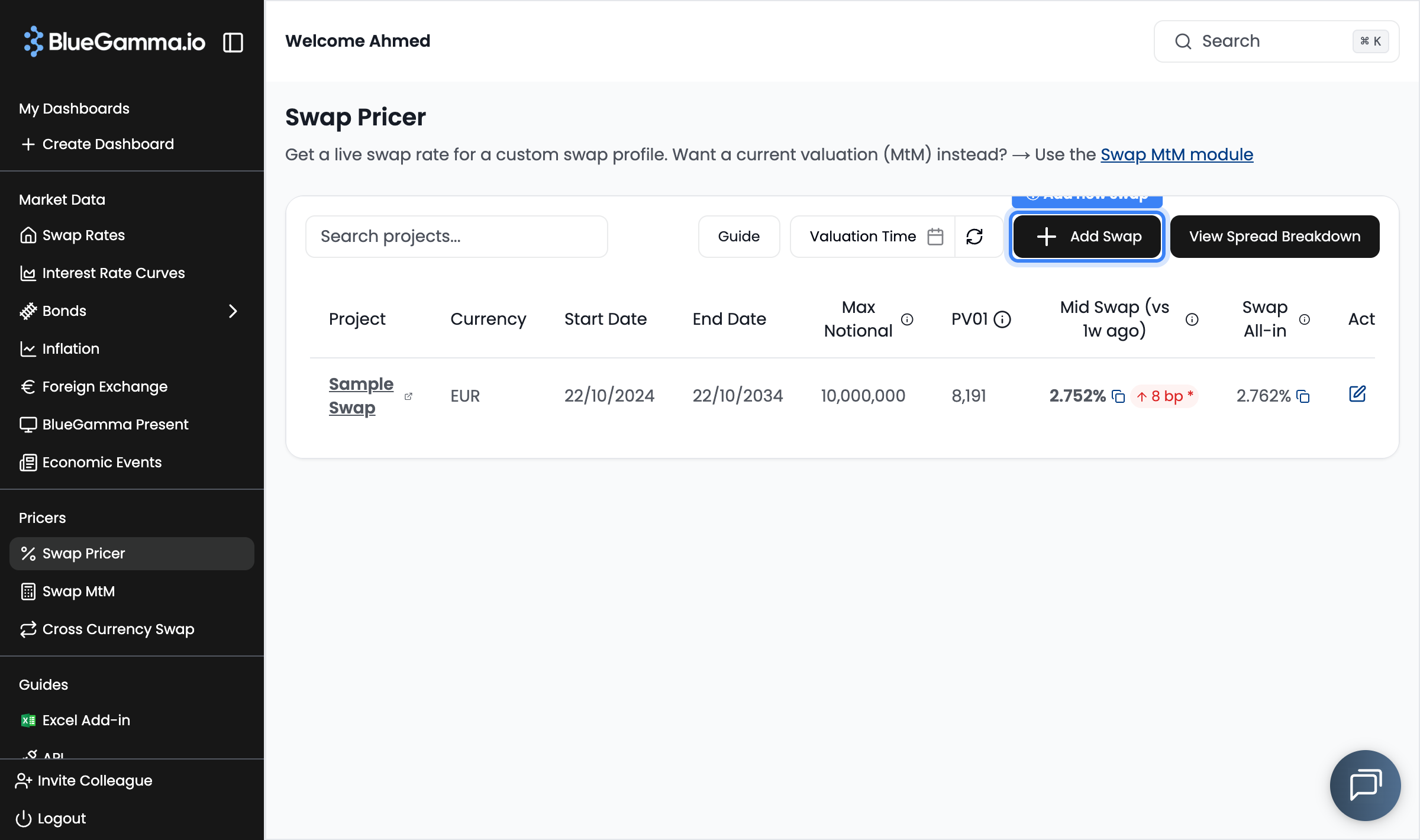Expand the Bonds section chevron
This screenshot has height=840, width=1420.
click(x=233, y=311)
